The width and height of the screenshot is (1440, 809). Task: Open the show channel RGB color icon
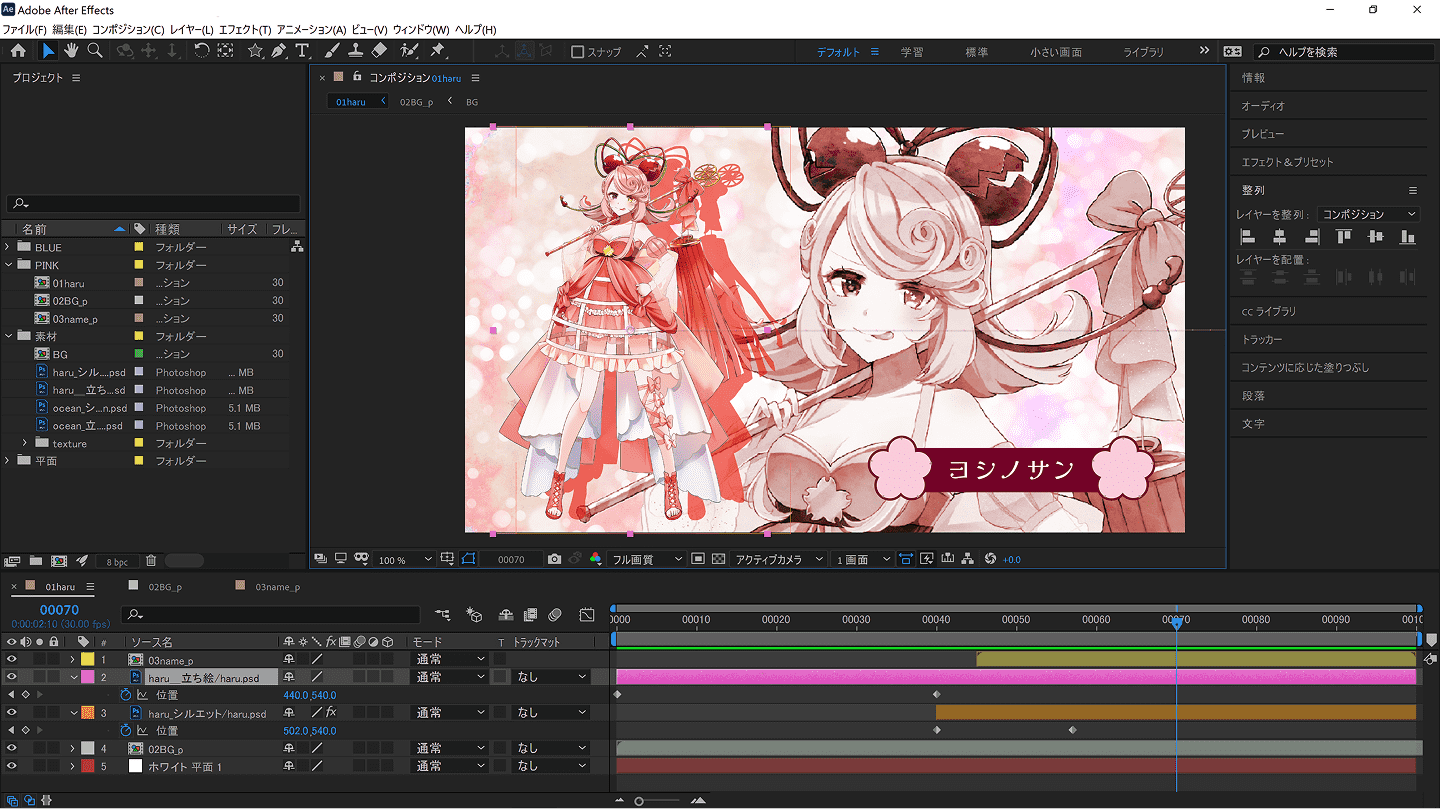coord(595,559)
